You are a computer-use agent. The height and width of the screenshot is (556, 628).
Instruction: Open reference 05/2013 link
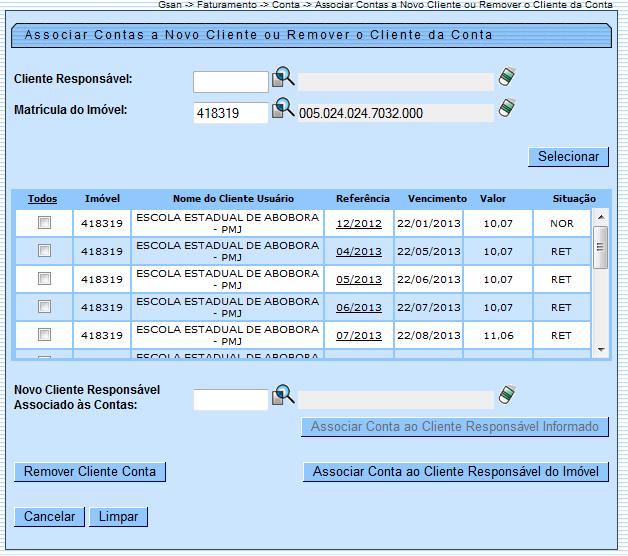click(x=359, y=280)
